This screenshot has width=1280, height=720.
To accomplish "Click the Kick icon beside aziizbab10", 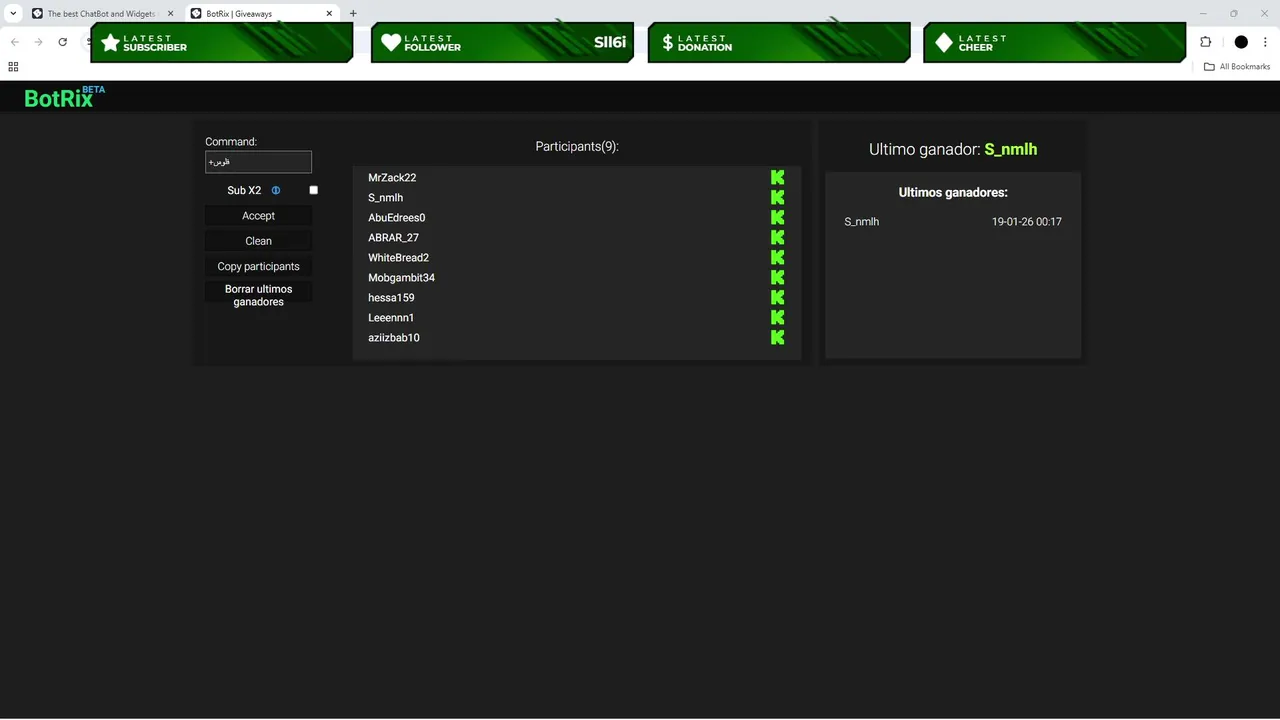I will coord(777,337).
